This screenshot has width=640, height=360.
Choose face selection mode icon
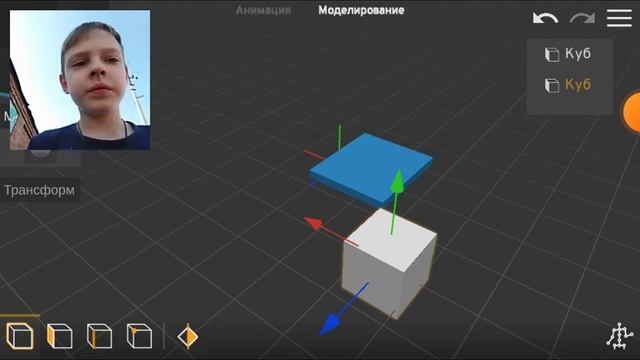(60, 336)
